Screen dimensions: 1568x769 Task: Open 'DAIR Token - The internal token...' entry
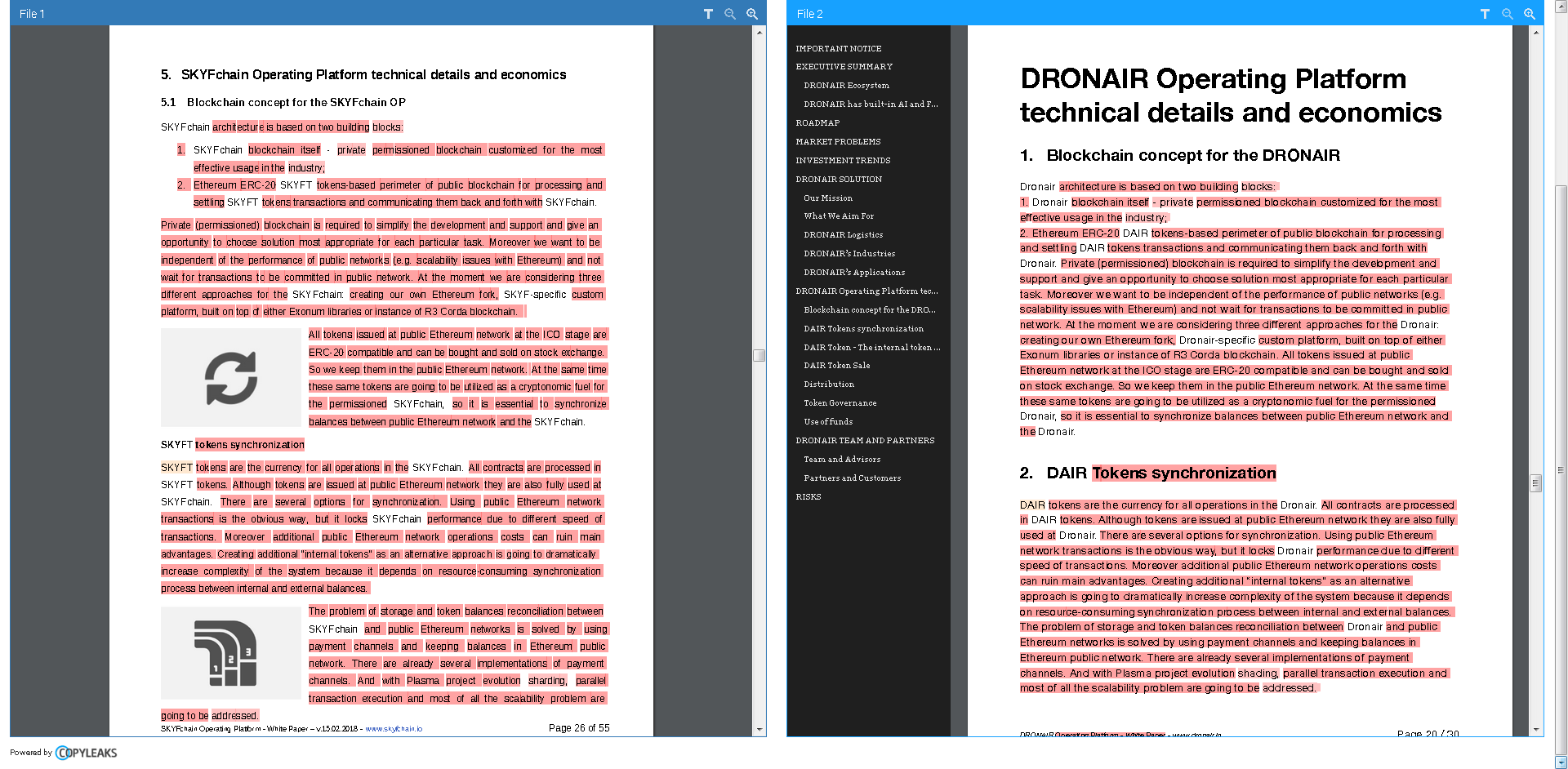[x=872, y=348]
